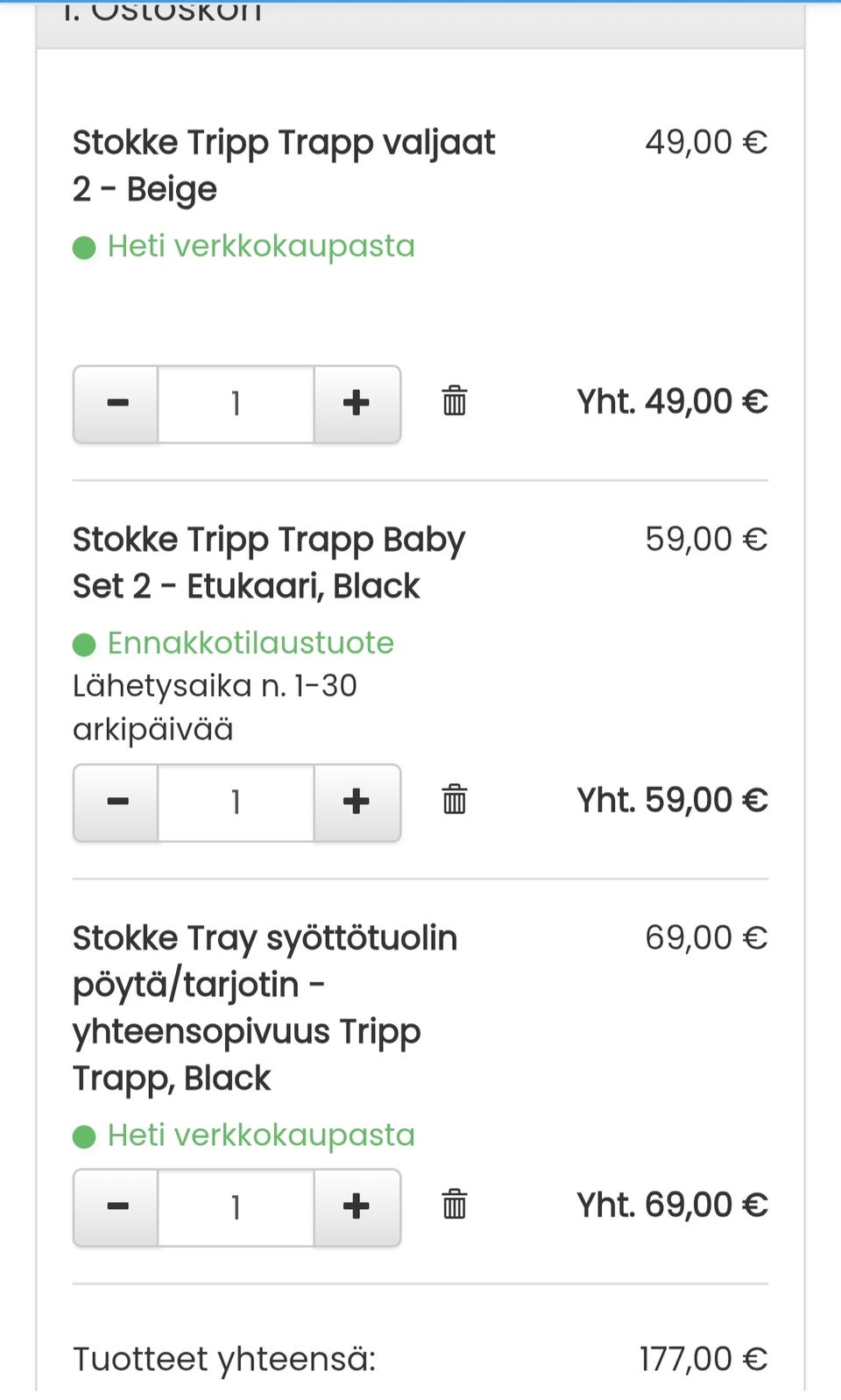Increase quantity of Baby Set 2 Etukaari
Screen dimensions: 841x1400
point(357,803)
